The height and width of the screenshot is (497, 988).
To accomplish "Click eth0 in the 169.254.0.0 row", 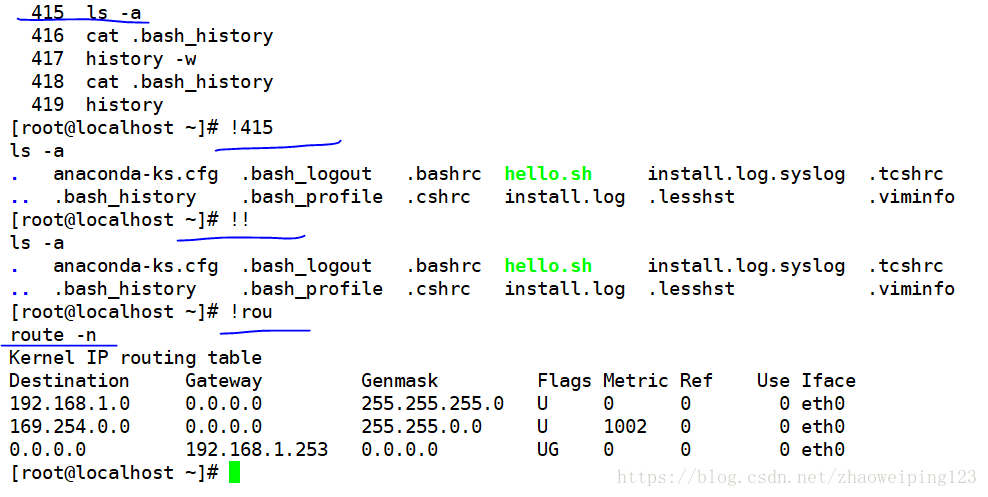I will coord(823,427).
